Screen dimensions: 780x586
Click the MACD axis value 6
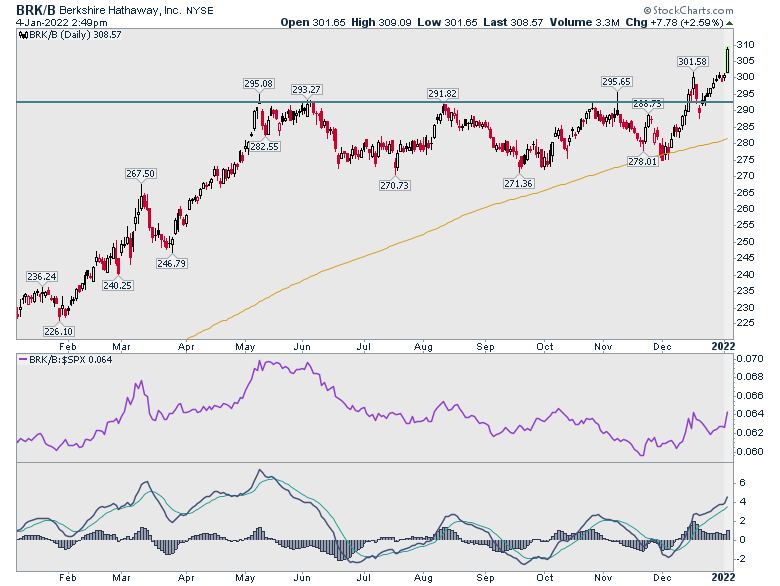(742, 483)
